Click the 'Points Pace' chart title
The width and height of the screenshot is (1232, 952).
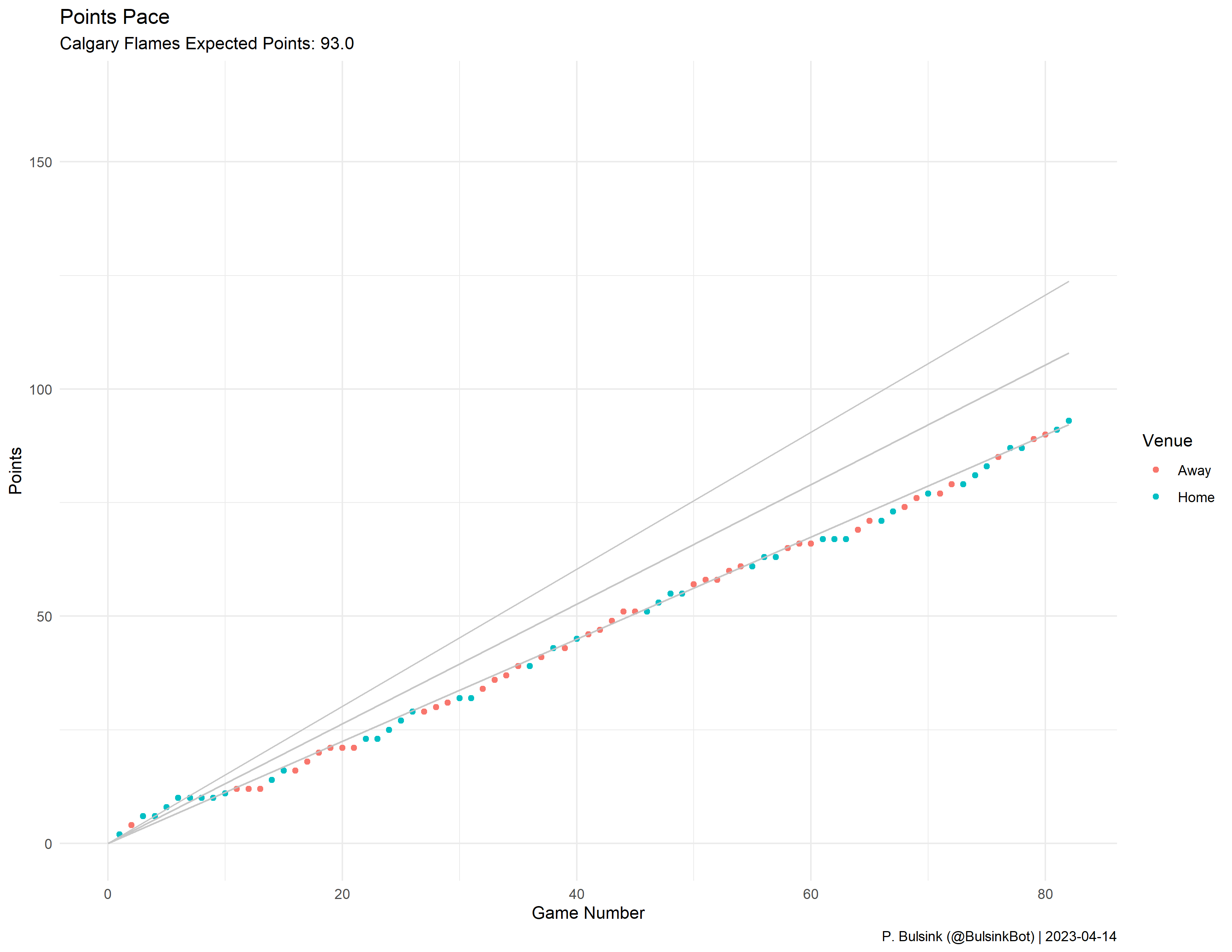click(x=115, y=17)
